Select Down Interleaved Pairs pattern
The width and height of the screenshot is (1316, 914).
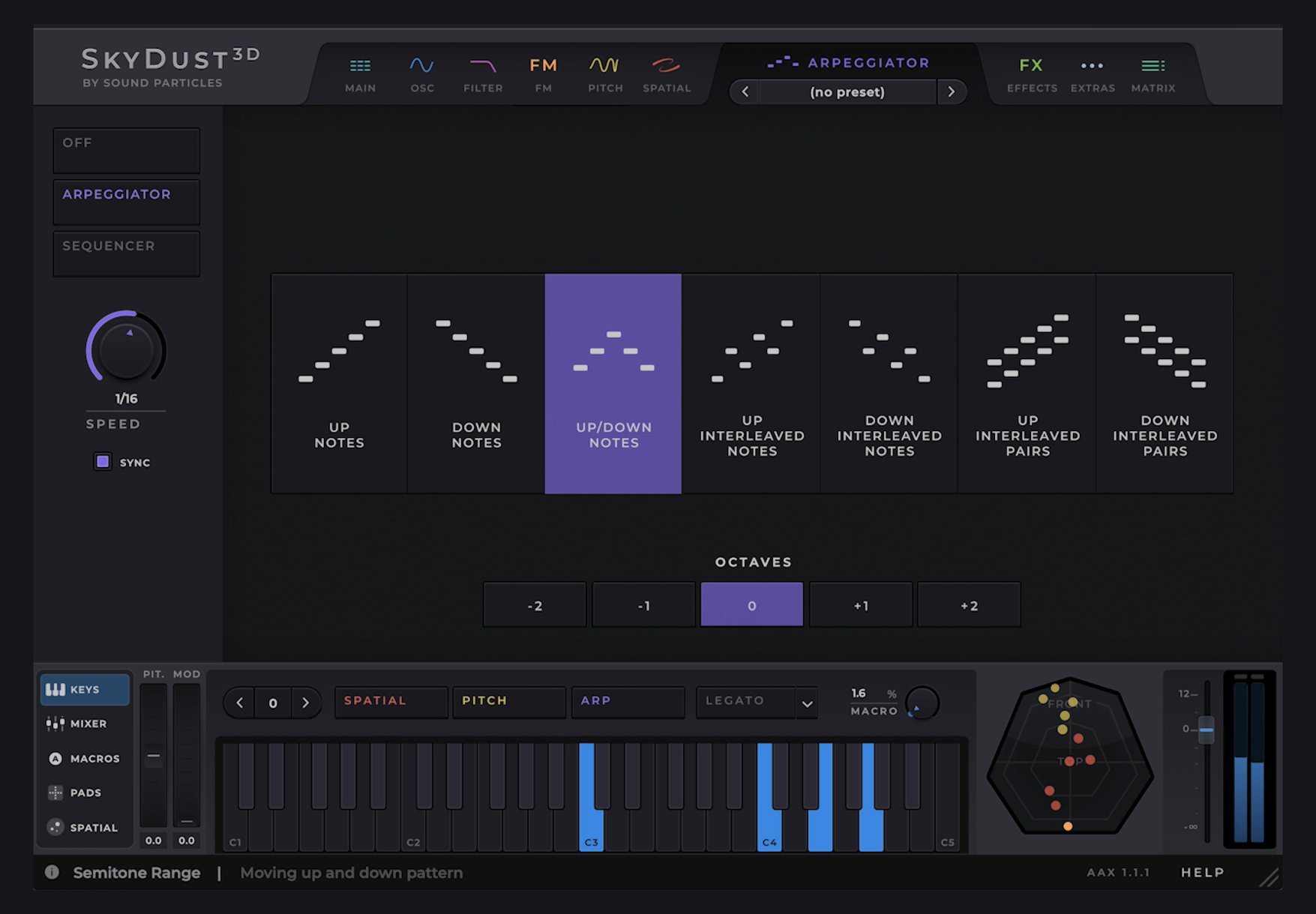[x=1165, y=383]
